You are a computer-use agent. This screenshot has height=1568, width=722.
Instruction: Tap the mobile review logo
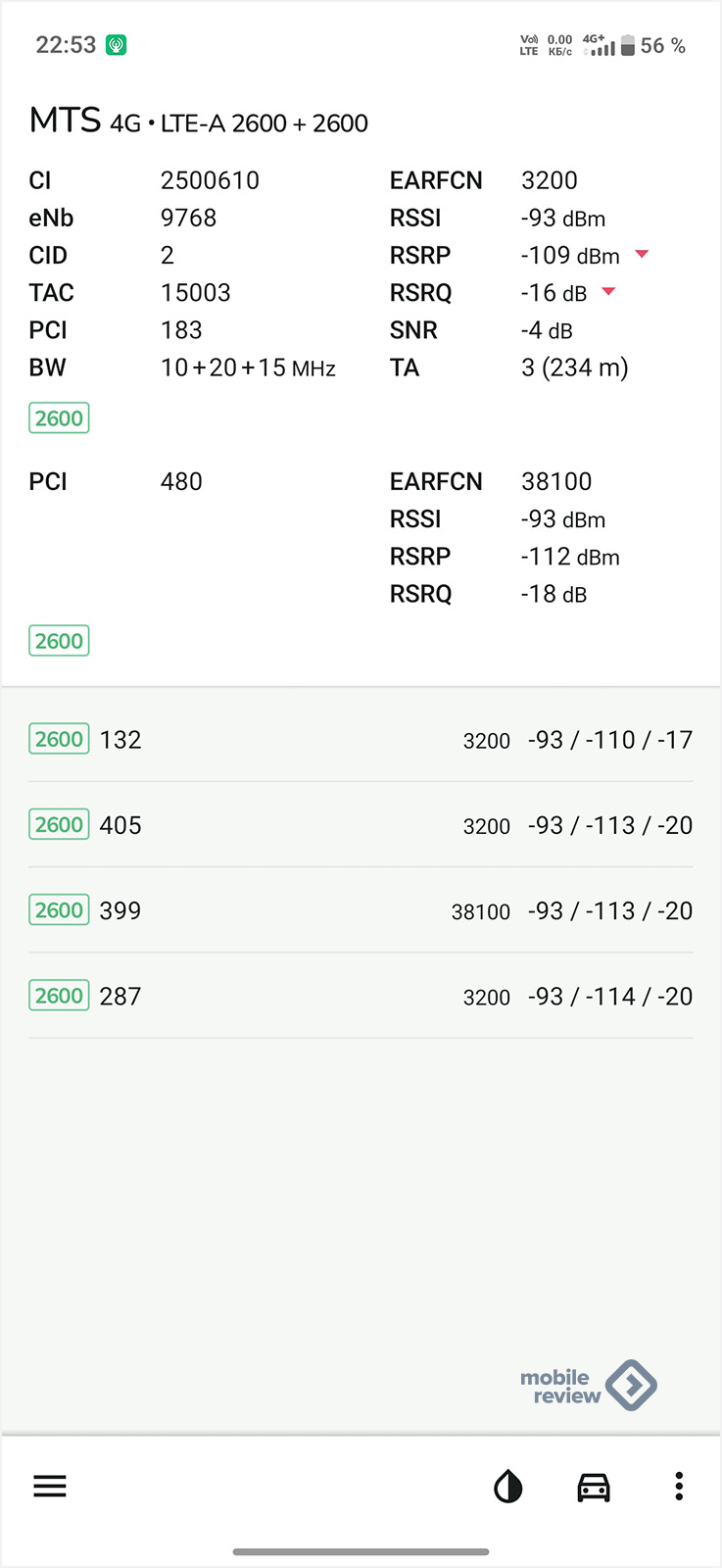tap(588, 1386)
